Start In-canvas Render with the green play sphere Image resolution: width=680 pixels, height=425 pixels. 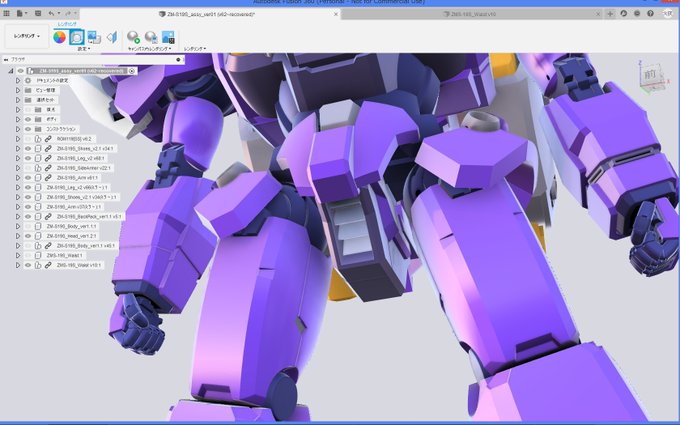pyautogui.click(x=133, y=37)
